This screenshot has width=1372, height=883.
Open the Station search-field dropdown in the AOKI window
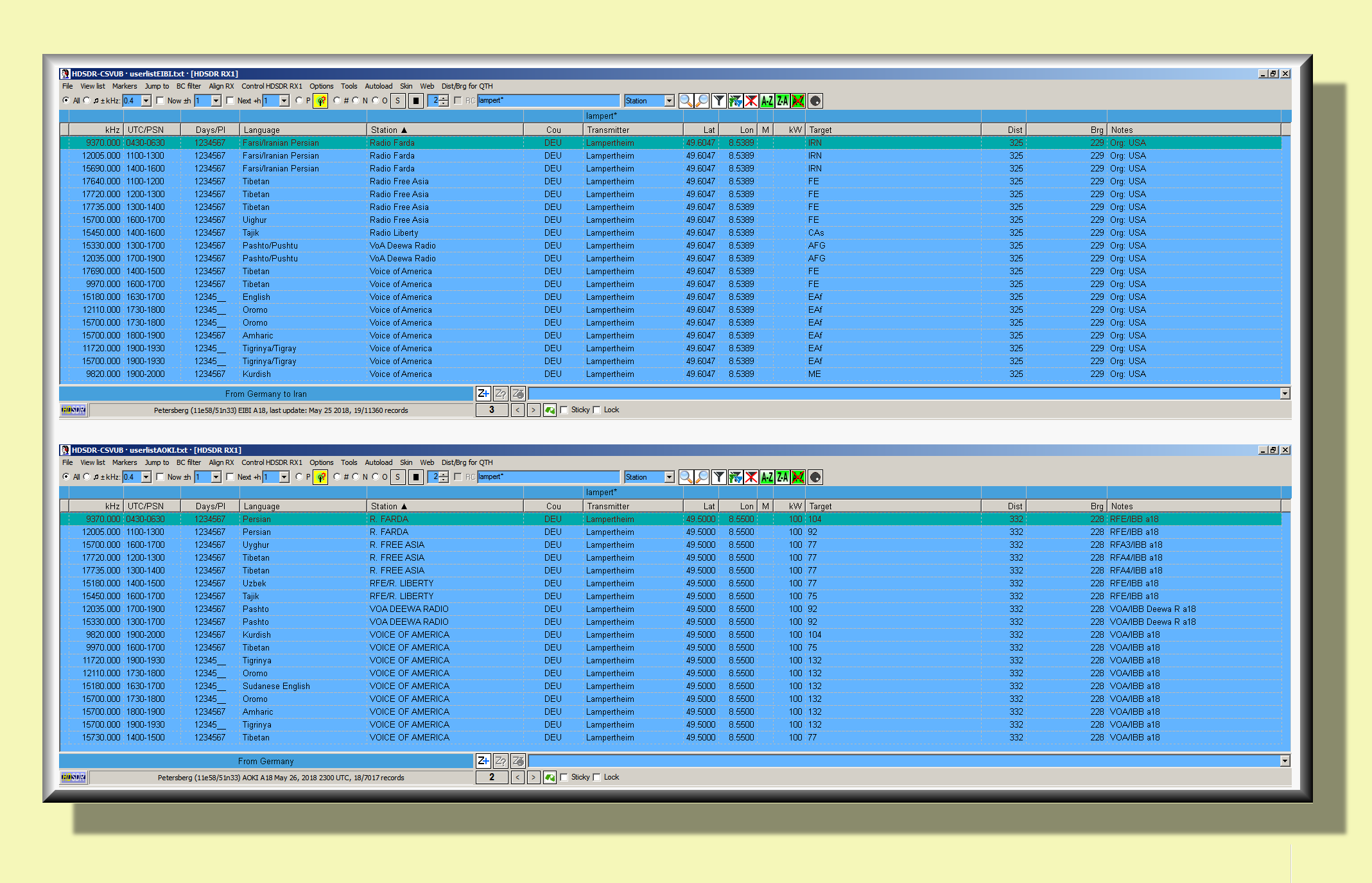click(669, 477)
